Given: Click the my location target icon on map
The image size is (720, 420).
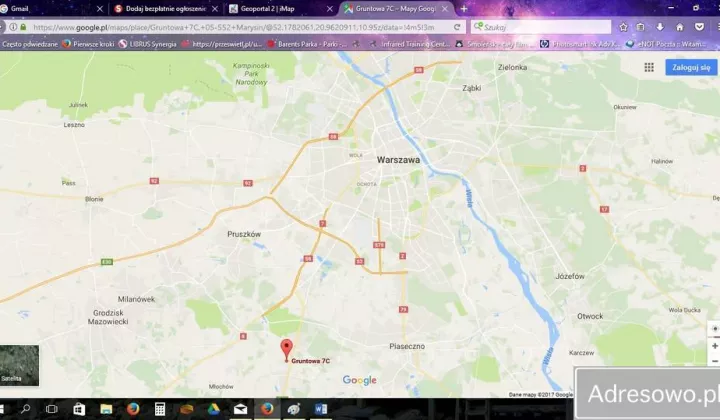Looking at the screenshot, I should (x=714, y=329).
